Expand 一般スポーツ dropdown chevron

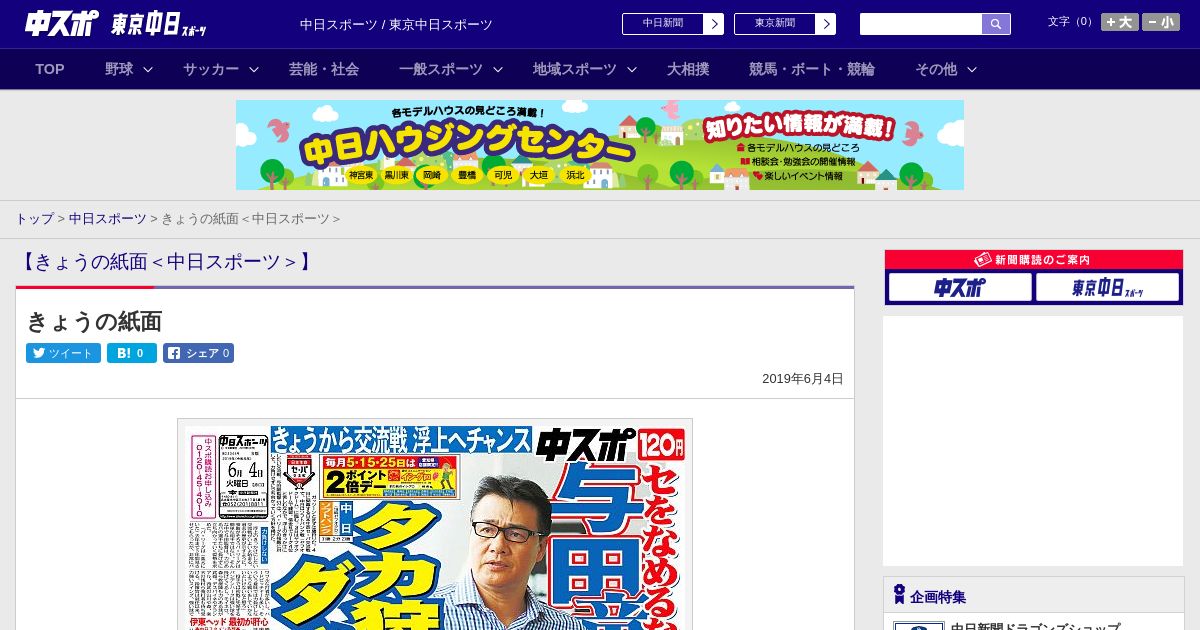pos(497,69)
